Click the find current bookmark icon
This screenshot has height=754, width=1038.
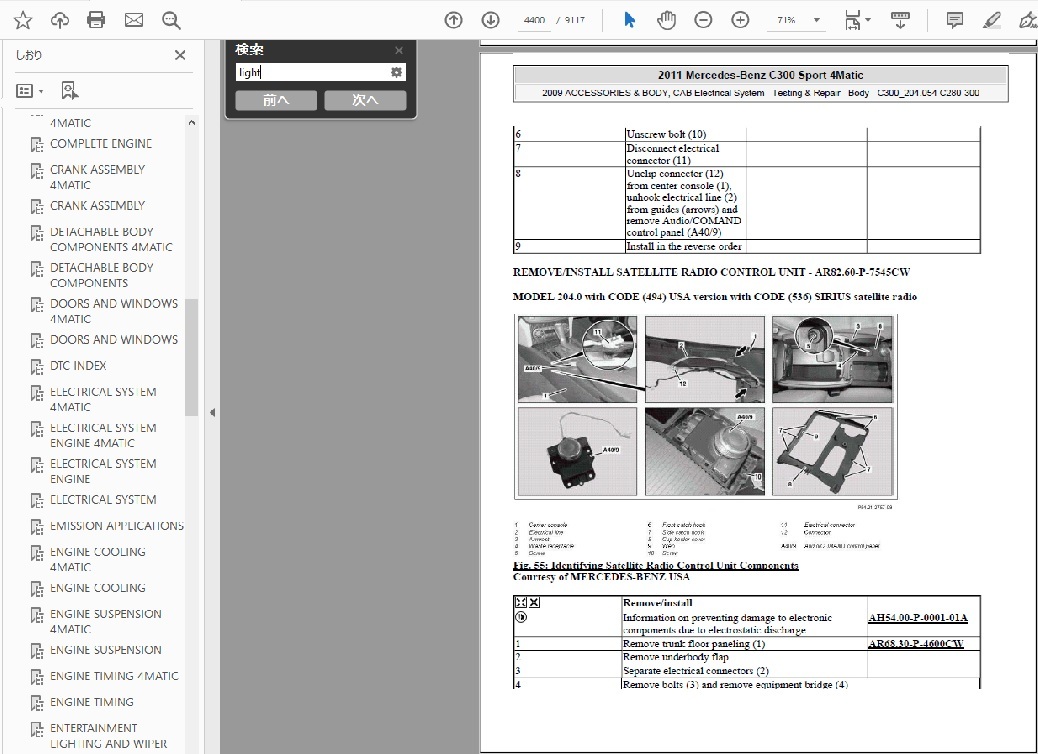[70, 91]
